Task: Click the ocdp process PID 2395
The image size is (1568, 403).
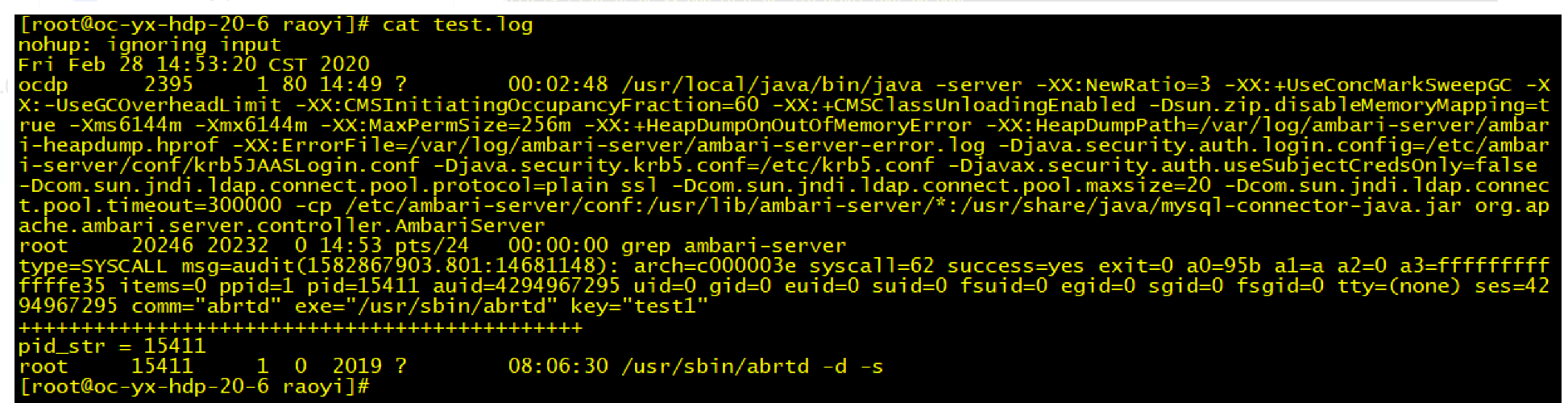Action: pos(168,85)
